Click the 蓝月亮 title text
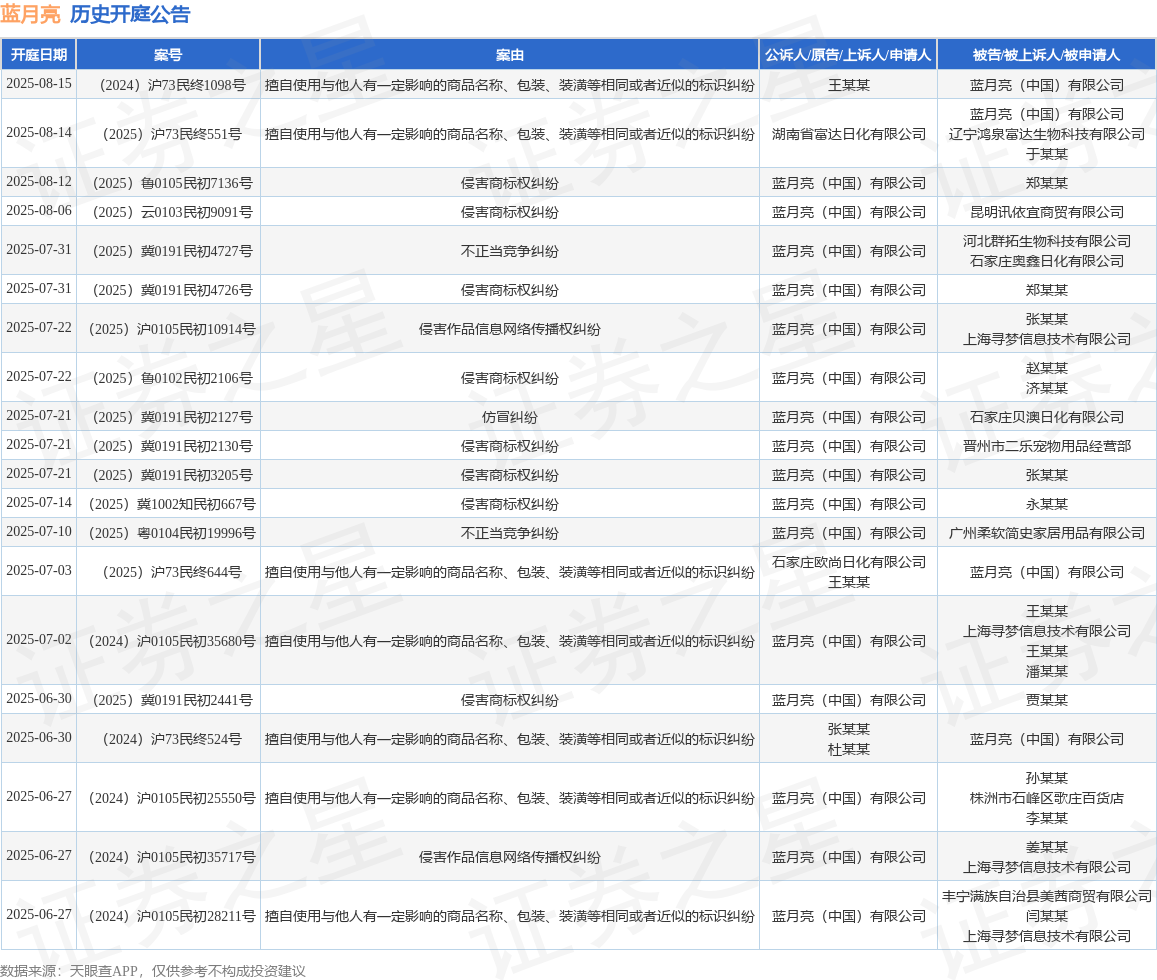Screen dimensions: 1157x980 tap(31, 14)
